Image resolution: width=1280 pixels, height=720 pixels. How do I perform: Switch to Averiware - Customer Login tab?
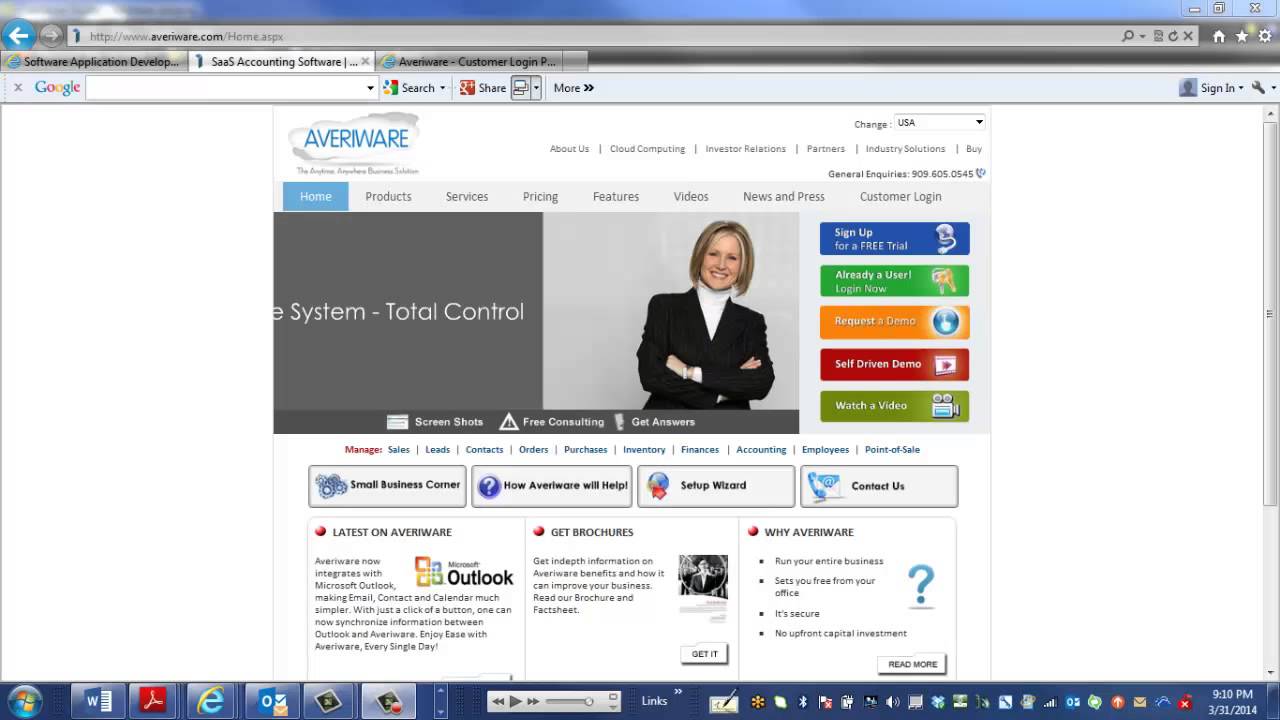(468, 62)
